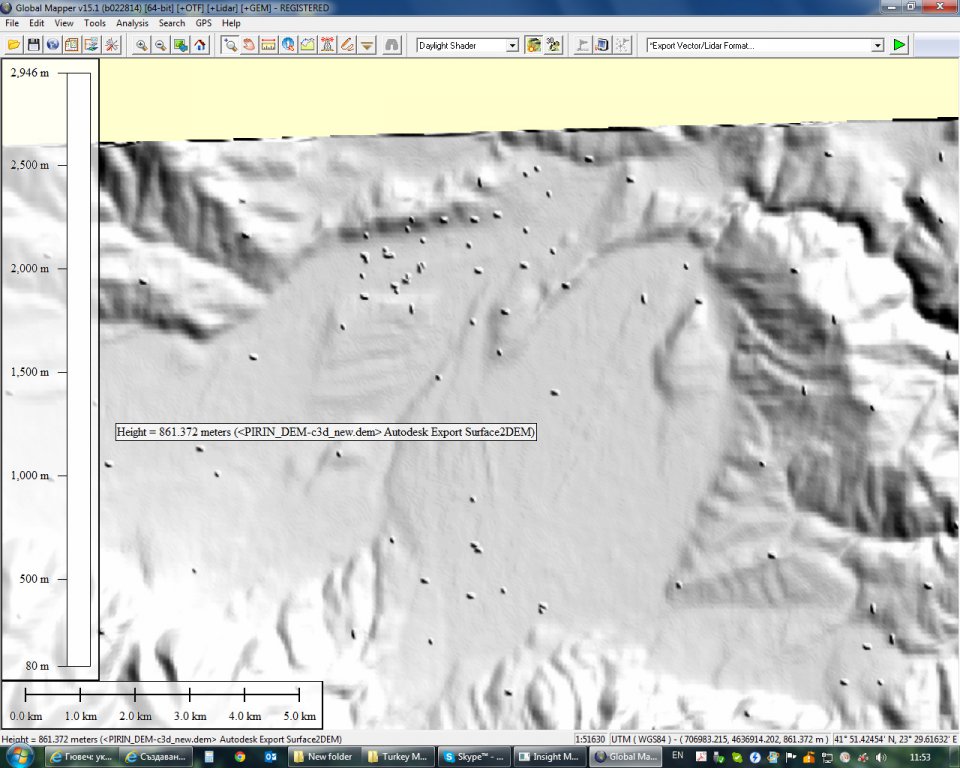Open the Analysis menu

coord(132,22)
